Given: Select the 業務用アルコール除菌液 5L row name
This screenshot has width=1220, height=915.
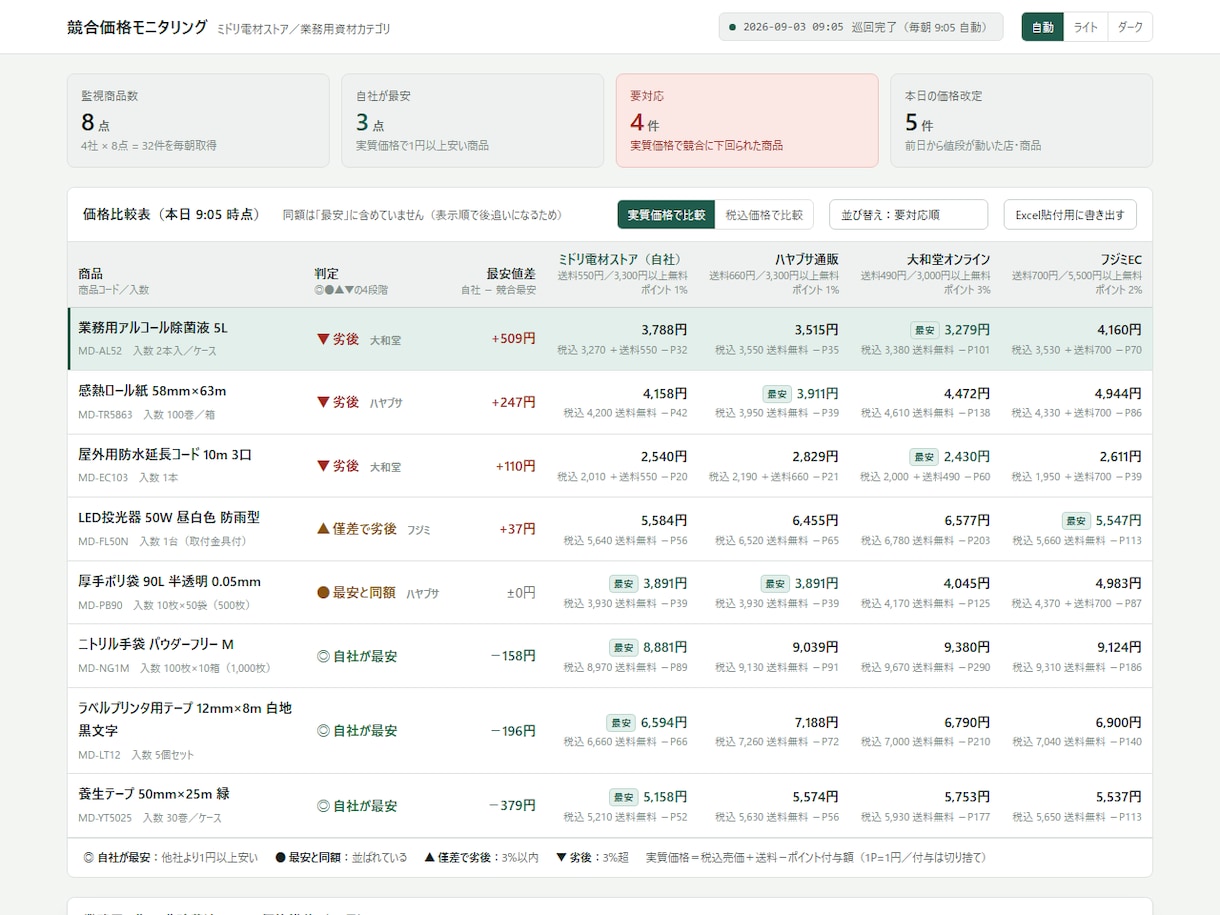Looking at the screenshot, I should pos(153,327).
